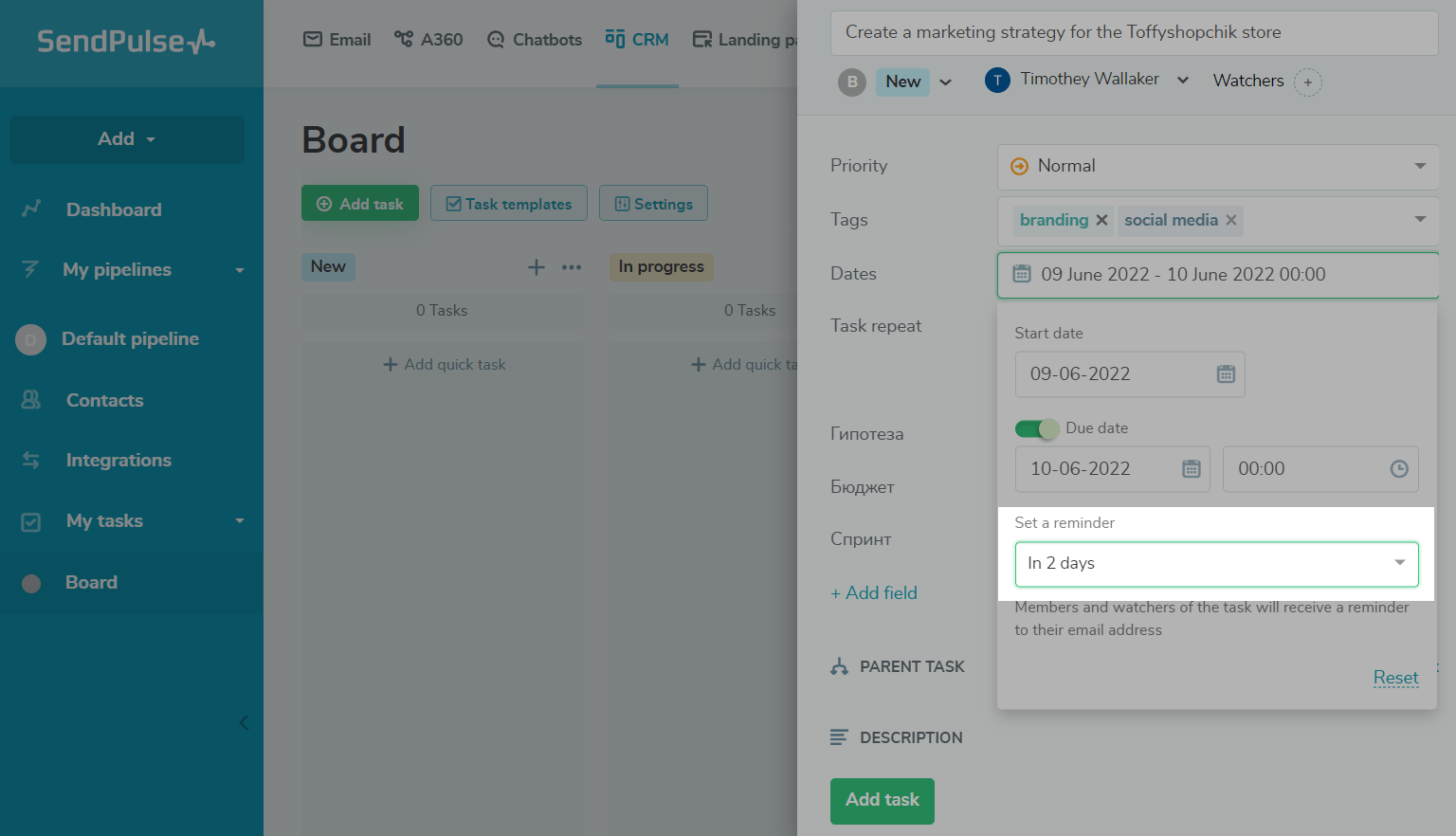
Task: Open Contacts in the sidebar
Action: click(x=104, y=401)
